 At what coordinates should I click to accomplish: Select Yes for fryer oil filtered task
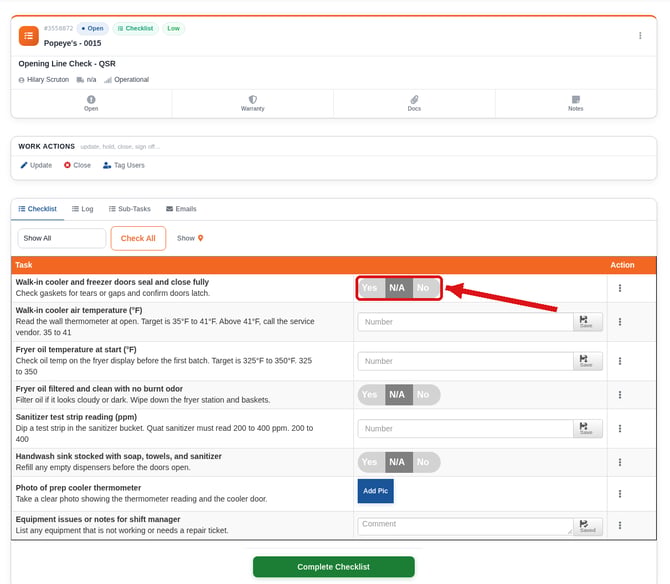[x=371, y=394]
